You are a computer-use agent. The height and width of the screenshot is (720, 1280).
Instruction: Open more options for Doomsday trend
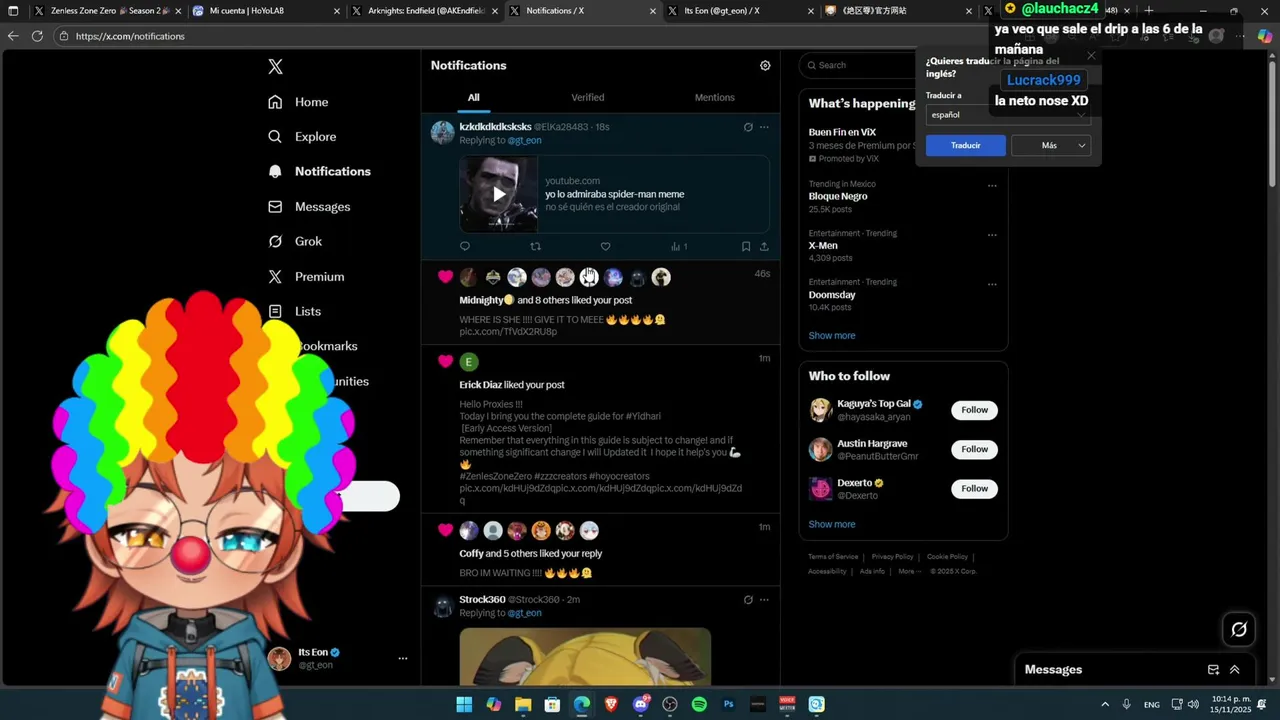click(992, 284)
